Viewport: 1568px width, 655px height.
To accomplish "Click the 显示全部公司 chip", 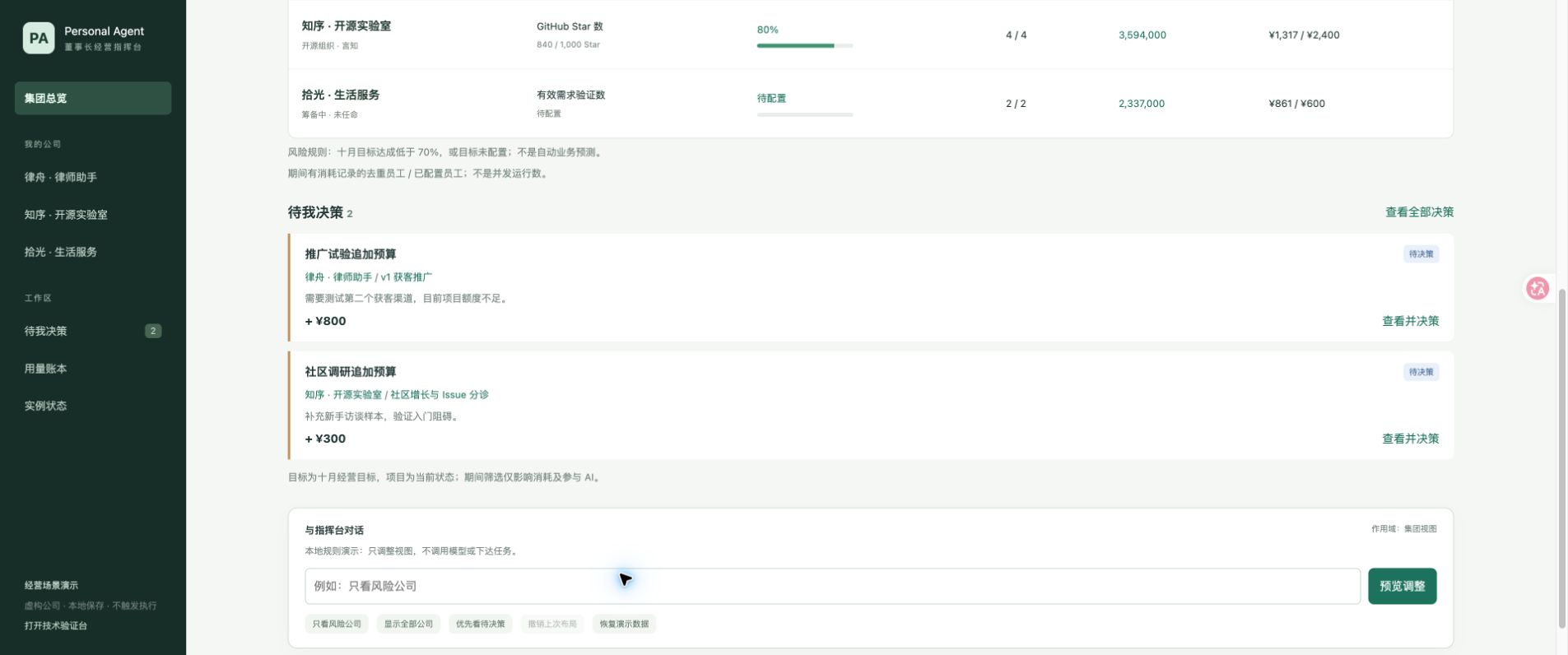I will [x=408, y=624].
